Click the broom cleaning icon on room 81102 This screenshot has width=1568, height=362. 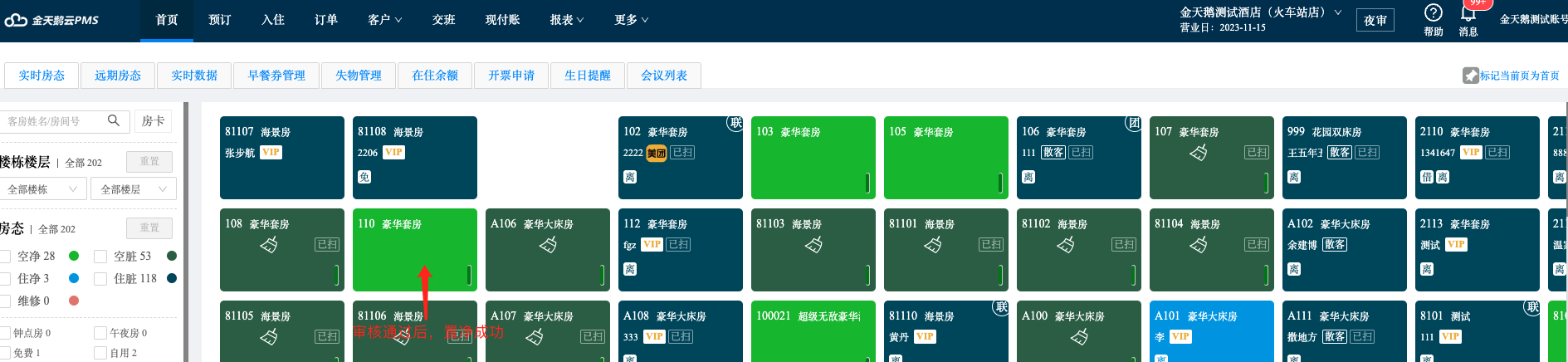click(x=1066, y=244)
